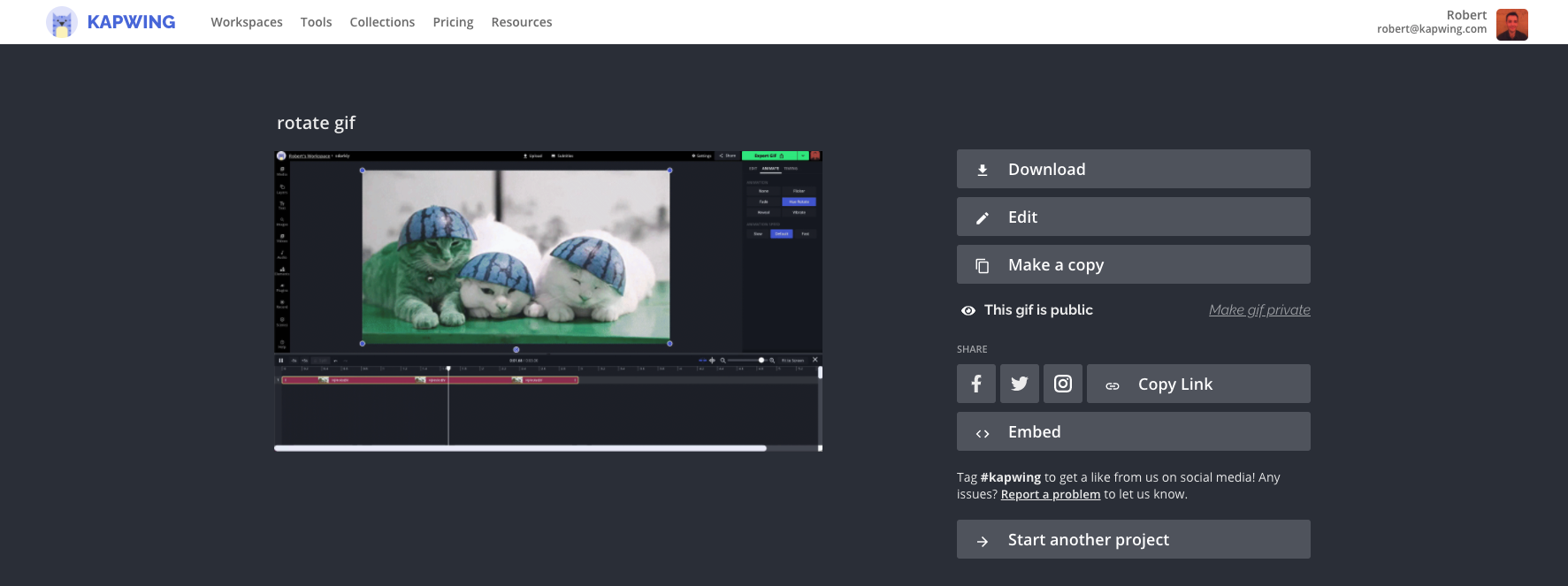
Task: Share the gif on Facebook
Action: click(975, 384)
